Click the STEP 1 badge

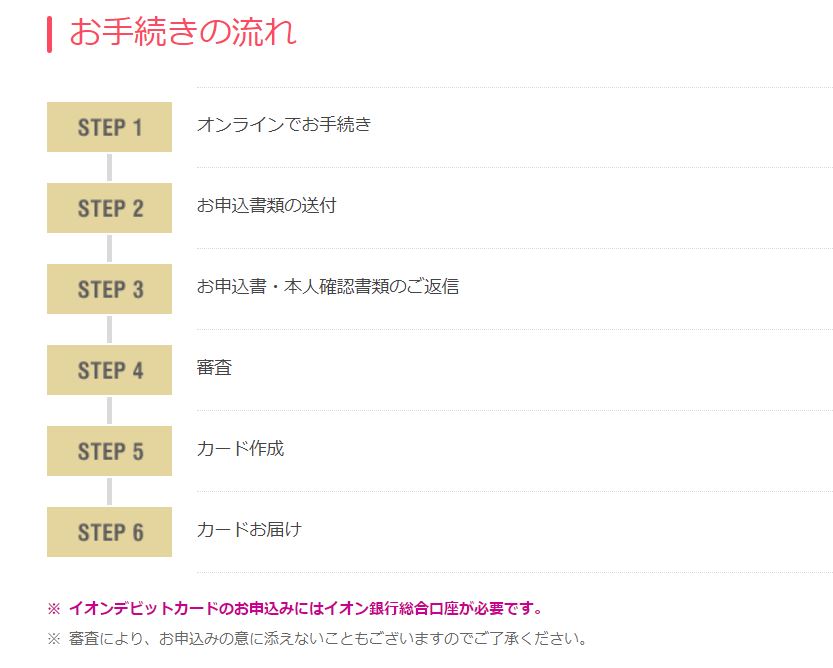(x=109, y=127)
